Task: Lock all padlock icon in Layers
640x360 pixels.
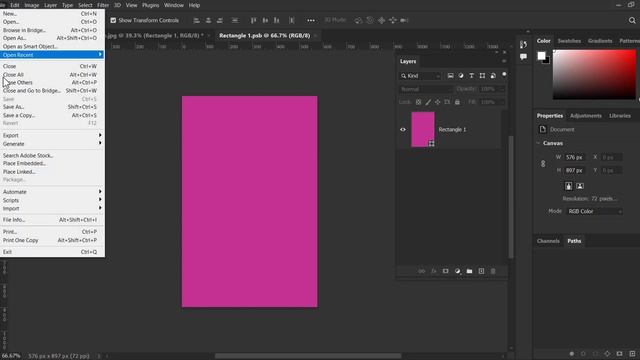Action: 457,102
